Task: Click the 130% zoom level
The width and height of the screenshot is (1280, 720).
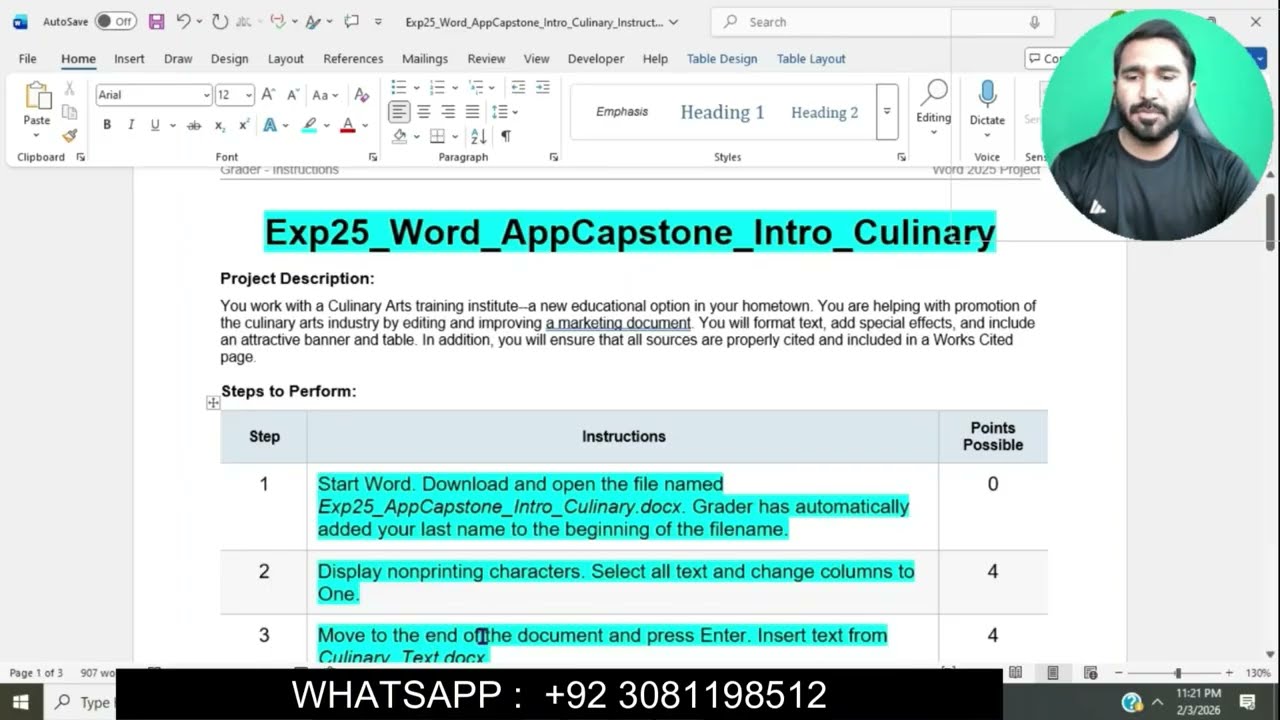Action: 1258,673
